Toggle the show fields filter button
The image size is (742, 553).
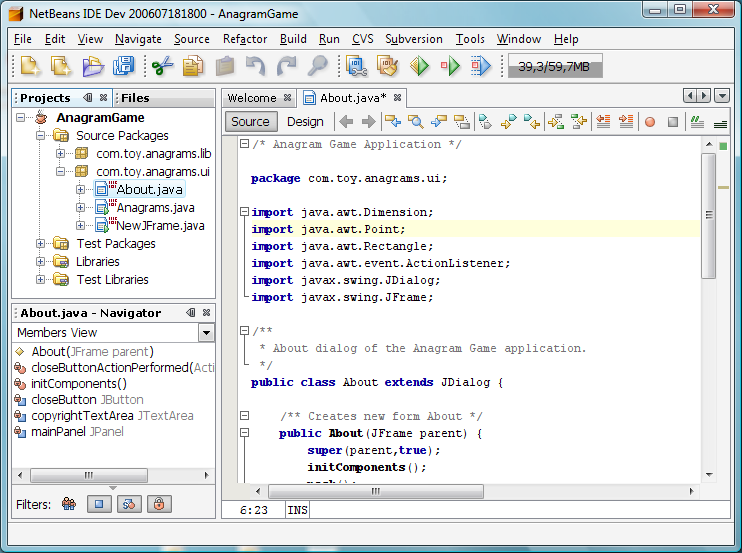pos(99,504)
